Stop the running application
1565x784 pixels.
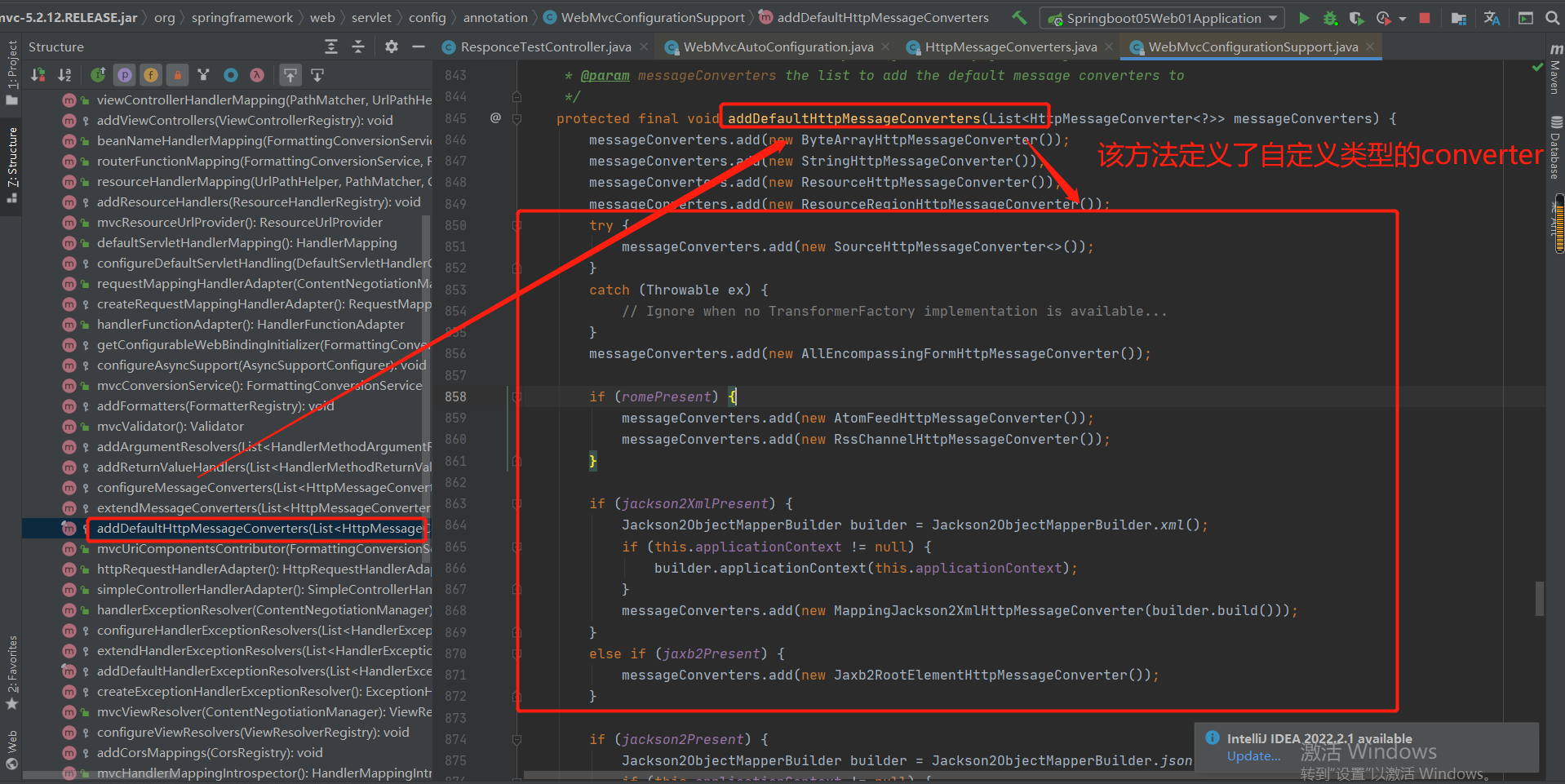click(x=1425, y=18)
